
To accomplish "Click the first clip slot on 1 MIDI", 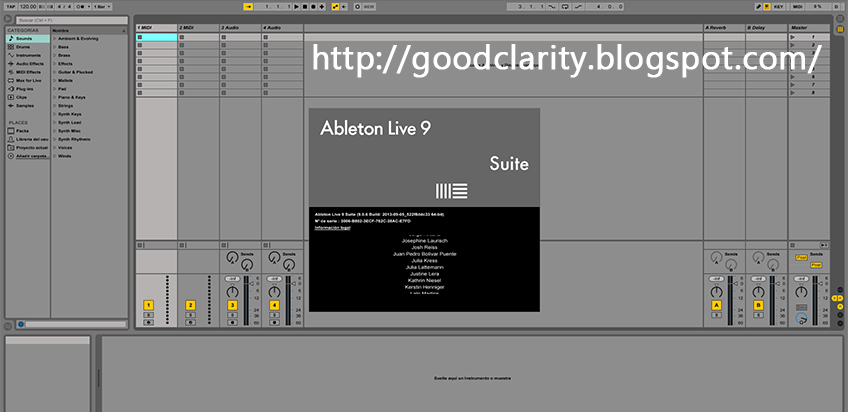I will click(x=156, y=37).
